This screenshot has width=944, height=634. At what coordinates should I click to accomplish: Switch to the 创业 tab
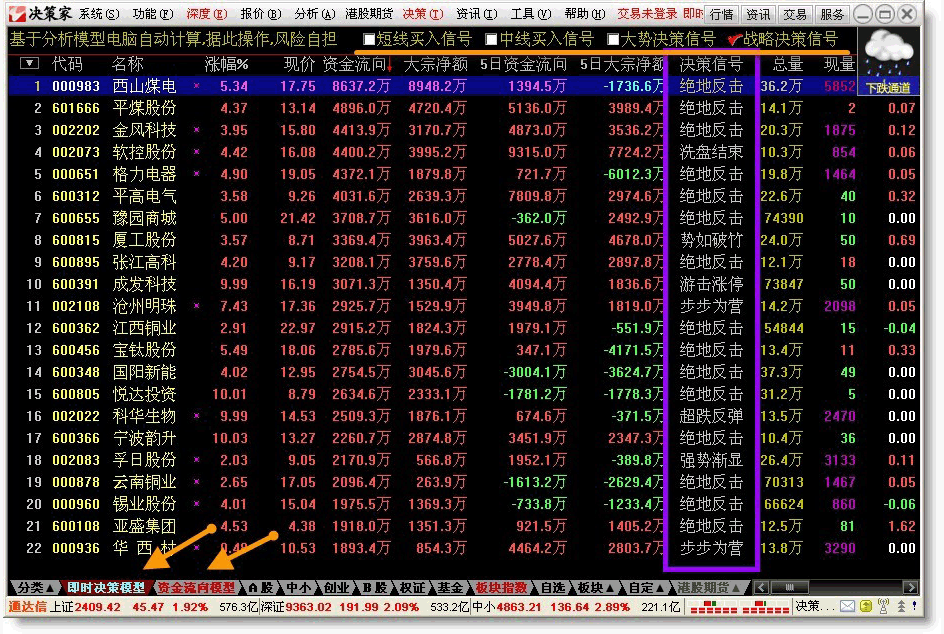coord(336,588)
